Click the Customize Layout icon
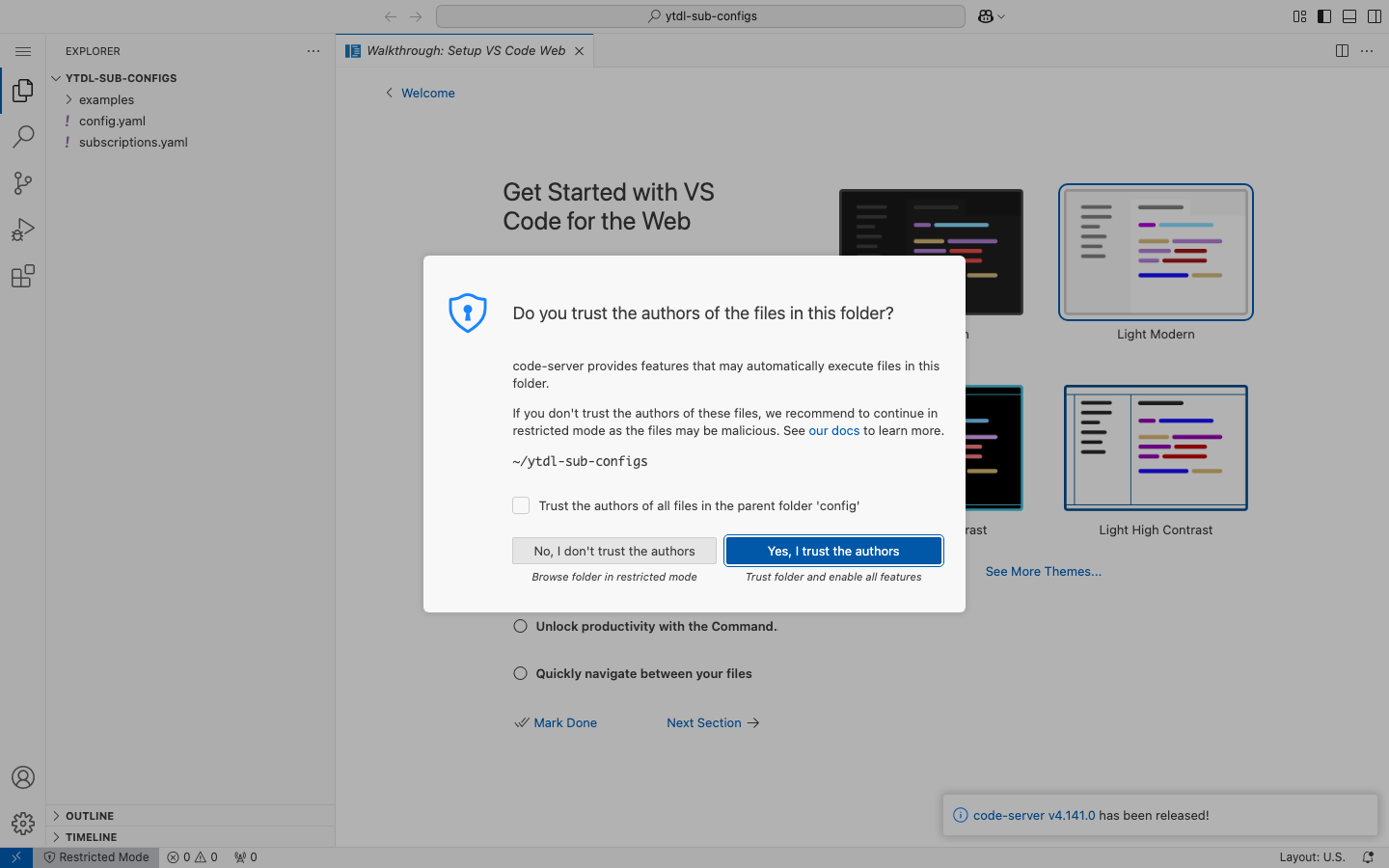Image resolution: width=1389 pixels, height=868 pixels. click(x=1299, y=16)
